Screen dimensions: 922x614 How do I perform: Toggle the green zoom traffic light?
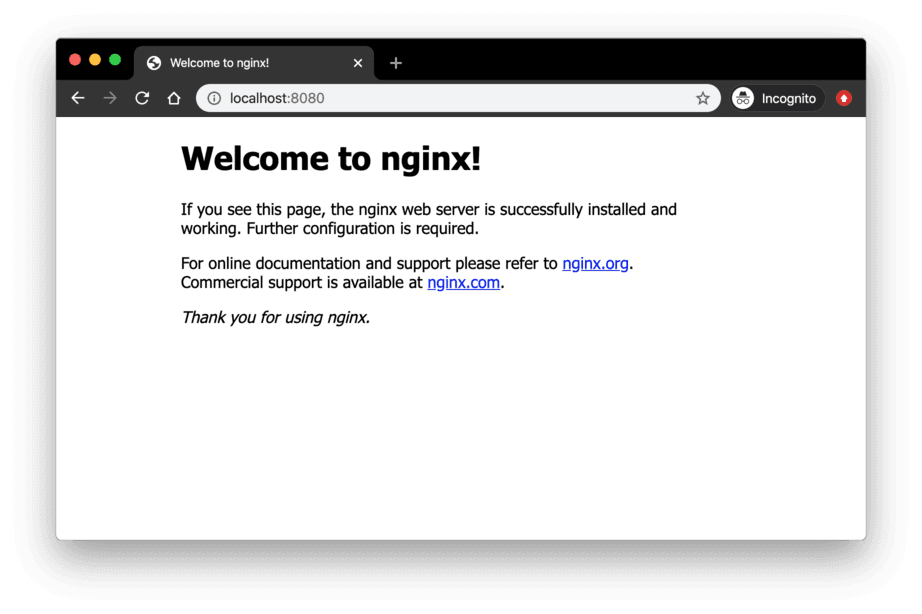tap(115, 59)
